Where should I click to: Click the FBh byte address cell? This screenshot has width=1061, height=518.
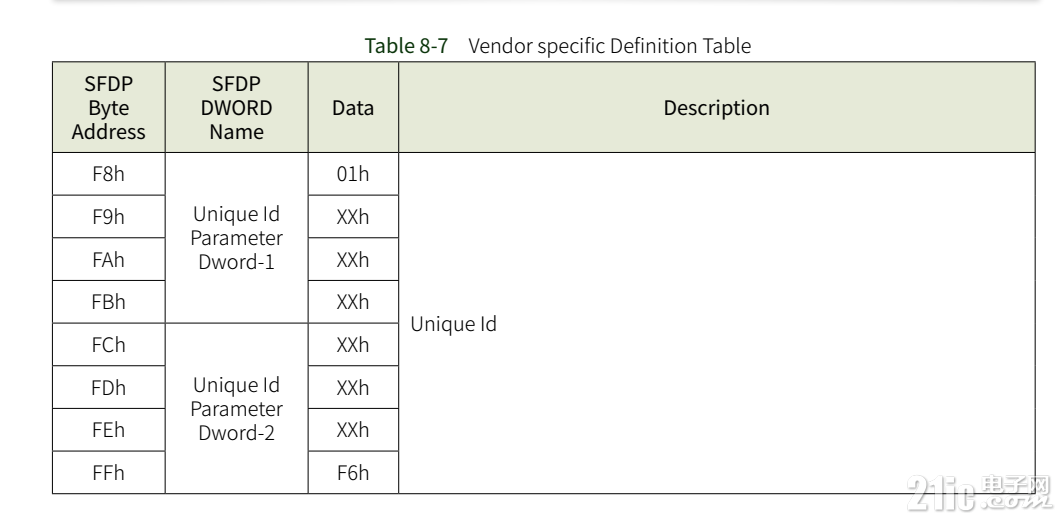coord(109,302)
